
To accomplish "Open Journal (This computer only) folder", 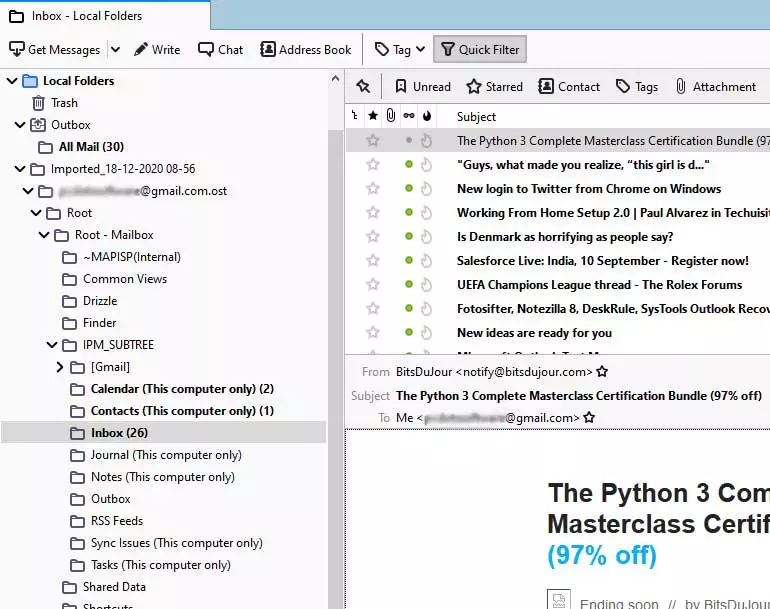I will 166,455.
